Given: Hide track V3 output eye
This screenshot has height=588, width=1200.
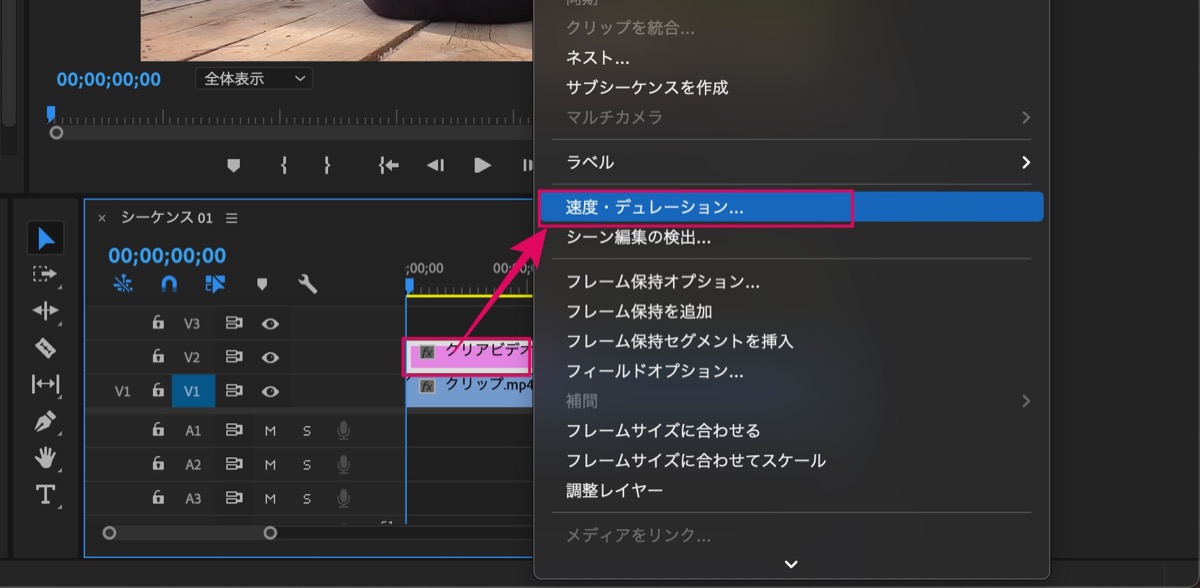Looking at the screenshot, I should click(270, 324).
